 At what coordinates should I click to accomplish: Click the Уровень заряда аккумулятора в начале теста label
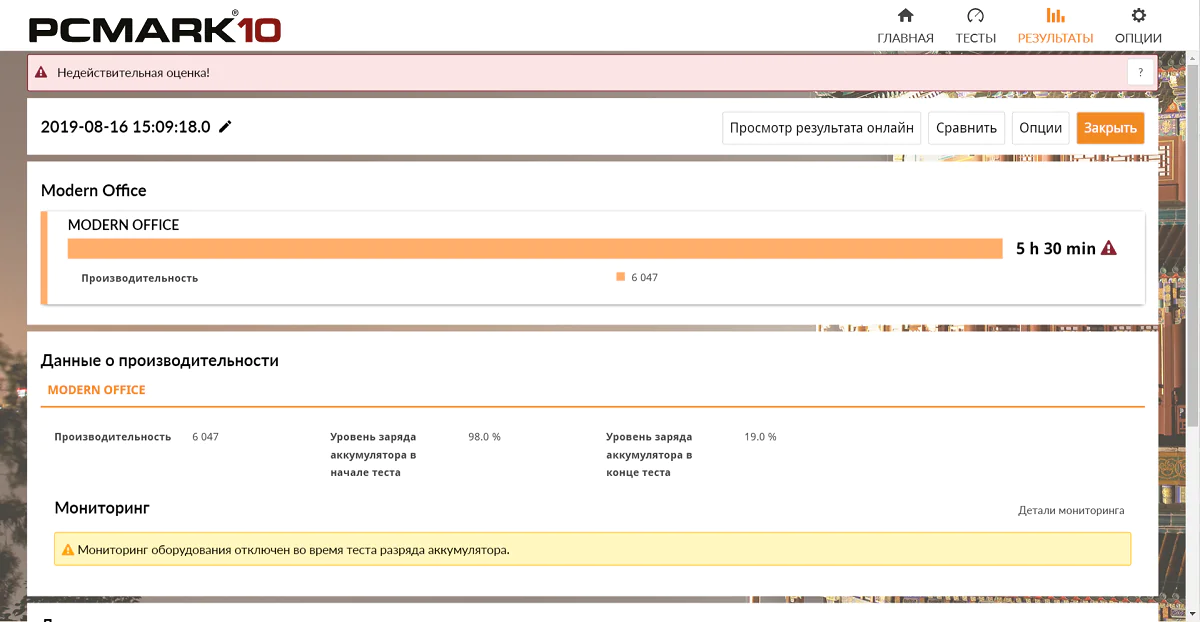373,454
